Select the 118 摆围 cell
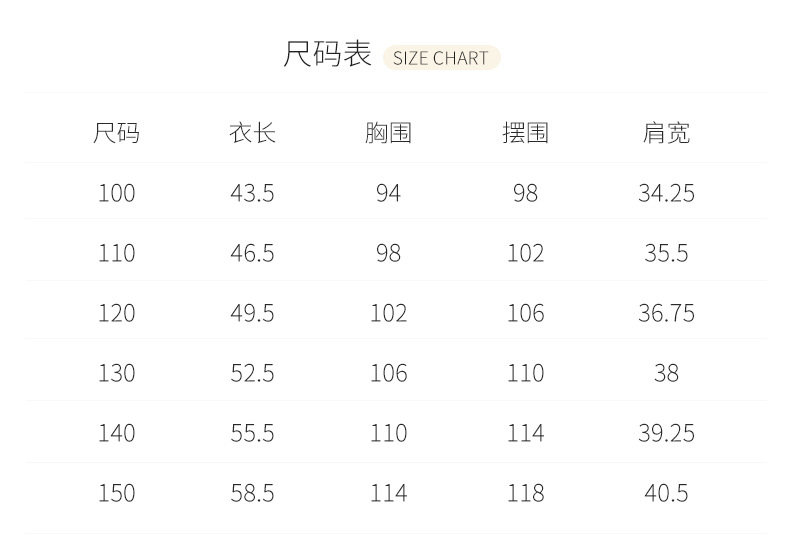The height and width of the screenshot is (553, 790). tap(525, 493)
